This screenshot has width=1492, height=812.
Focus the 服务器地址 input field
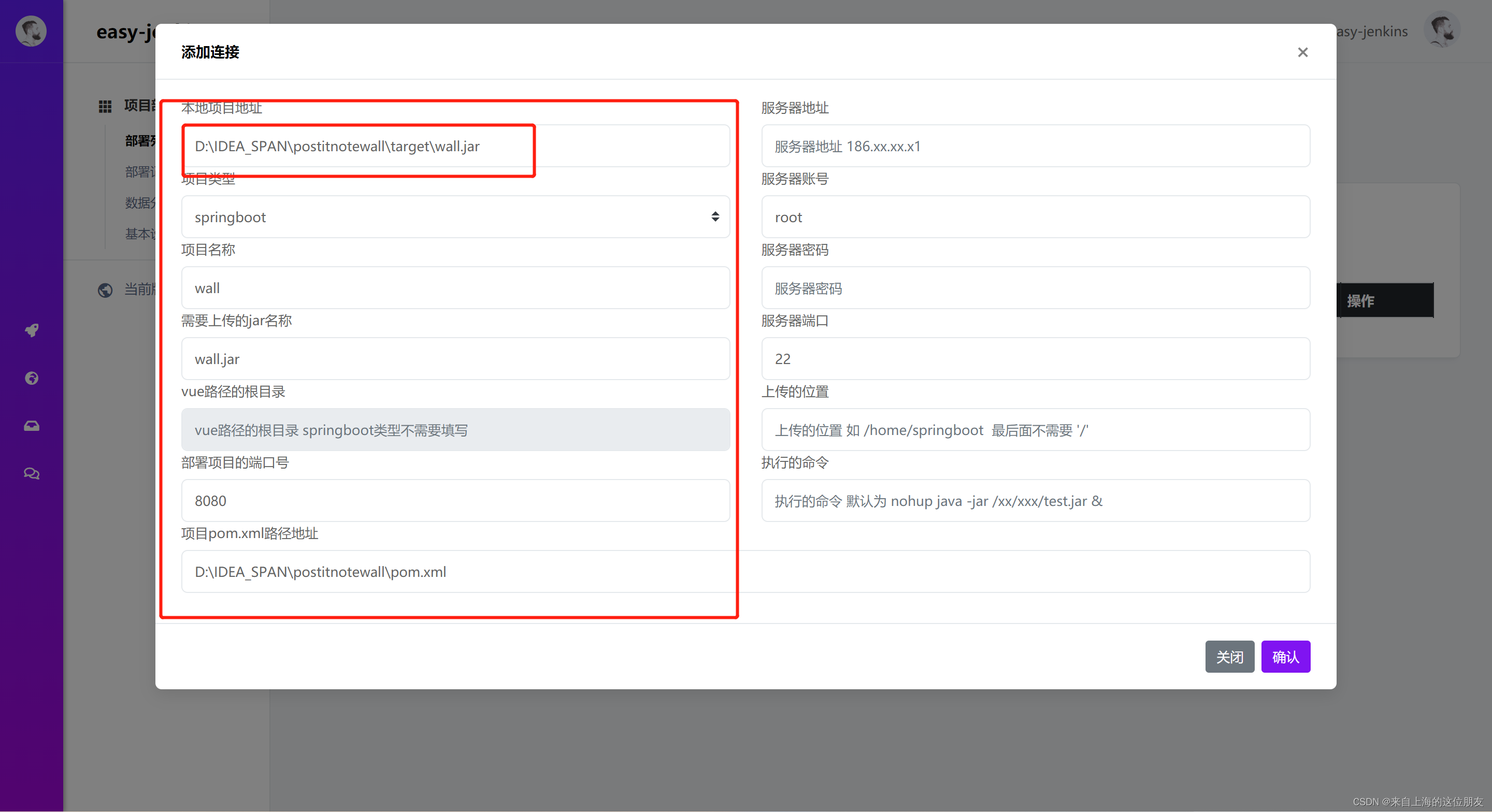click(x=1036, y=146)
